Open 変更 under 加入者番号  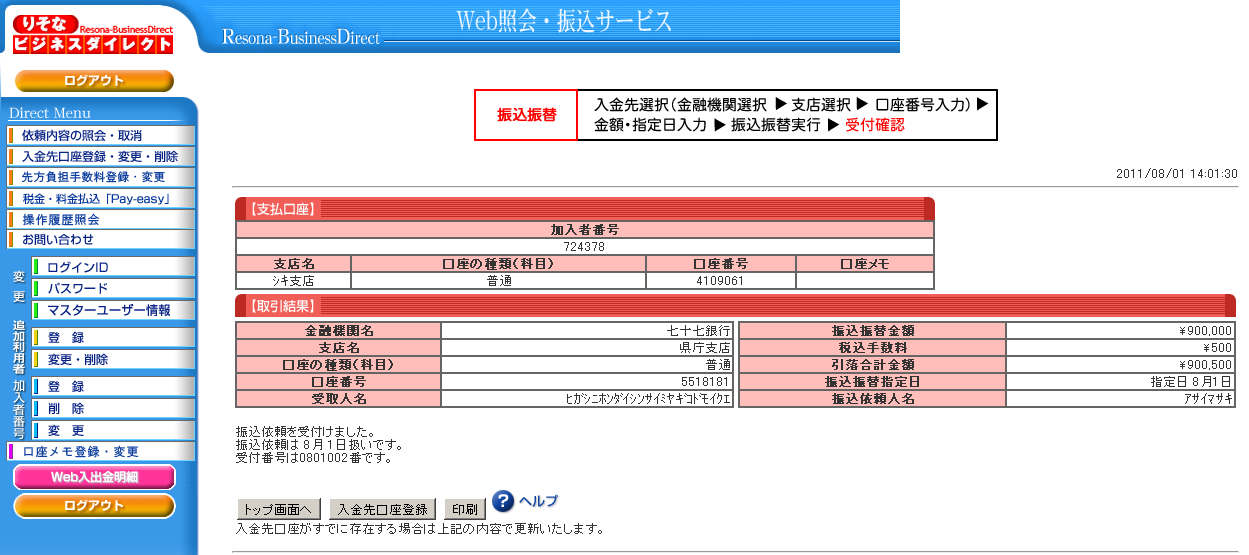(113, 430)
